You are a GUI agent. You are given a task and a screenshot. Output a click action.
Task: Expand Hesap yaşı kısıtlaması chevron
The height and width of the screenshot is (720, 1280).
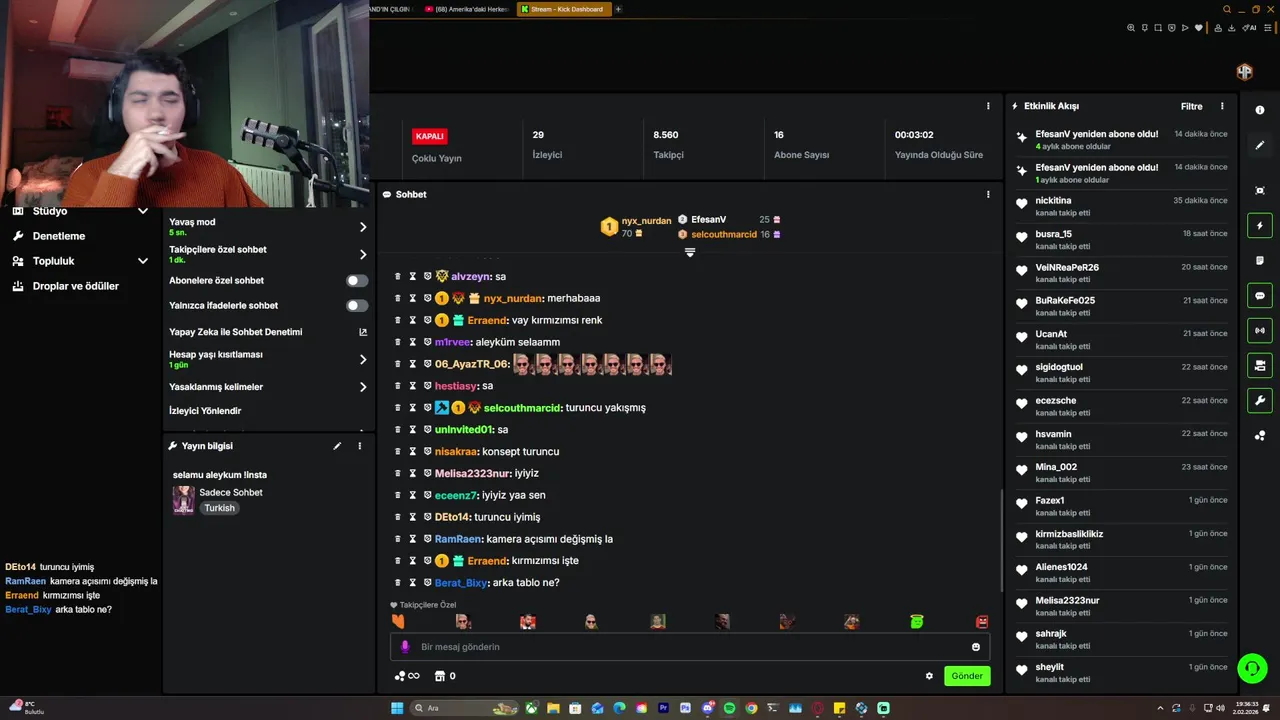coord(363,359)
